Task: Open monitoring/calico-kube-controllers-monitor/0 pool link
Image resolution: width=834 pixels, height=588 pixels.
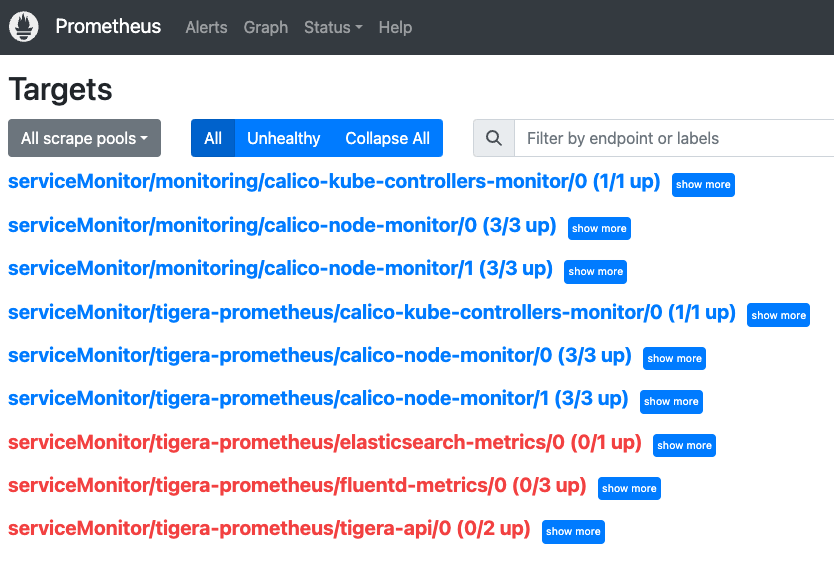Action: (334, 182)
